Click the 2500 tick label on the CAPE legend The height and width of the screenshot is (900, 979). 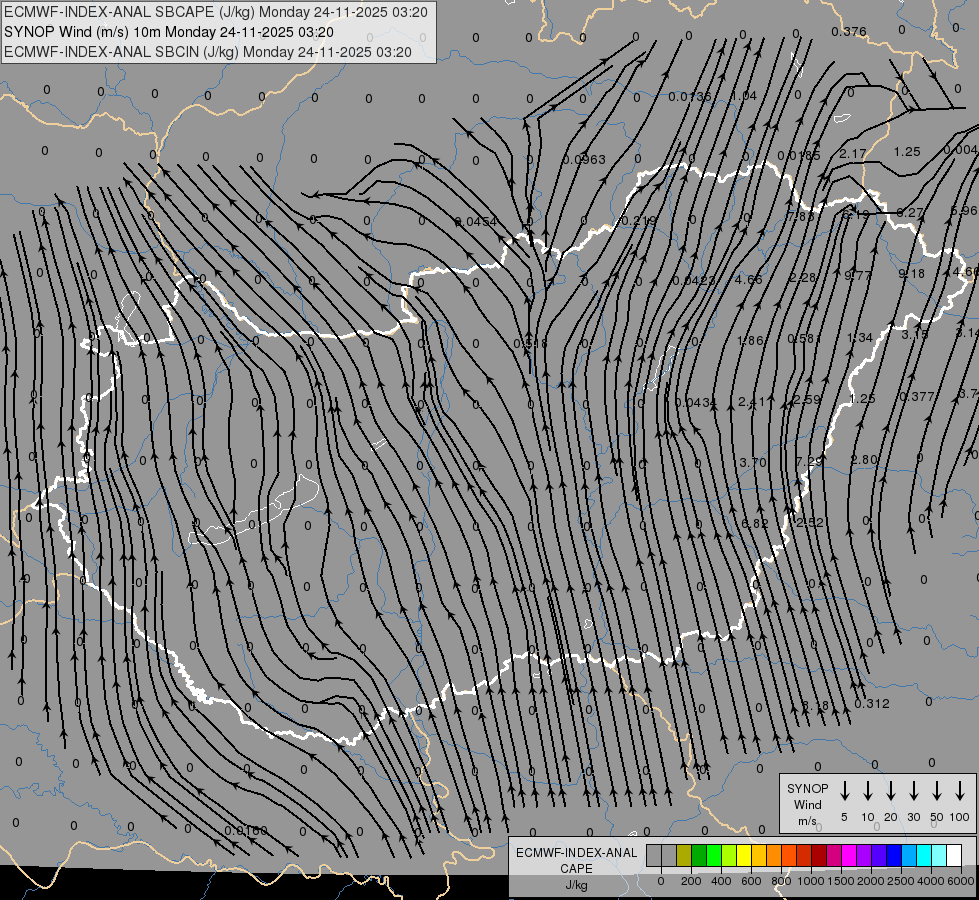900,881
